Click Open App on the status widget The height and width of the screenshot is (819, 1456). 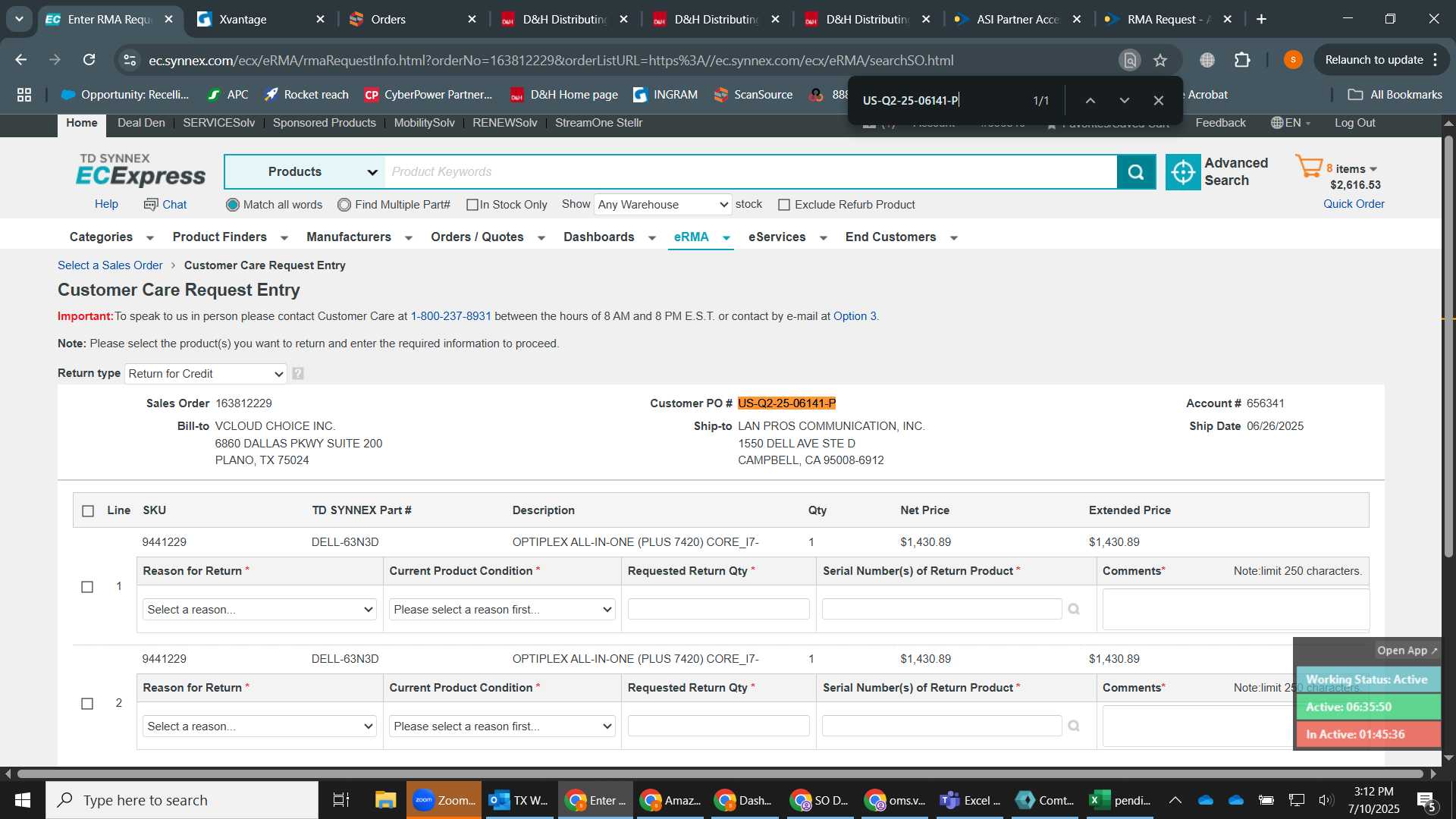pos(1407,651)
